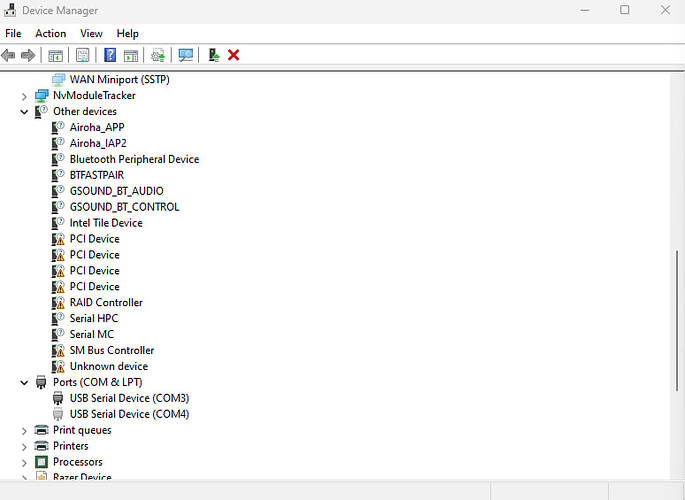Open the View menu
685x500 pixels.
pyautogui.click(x=91, y=33)
